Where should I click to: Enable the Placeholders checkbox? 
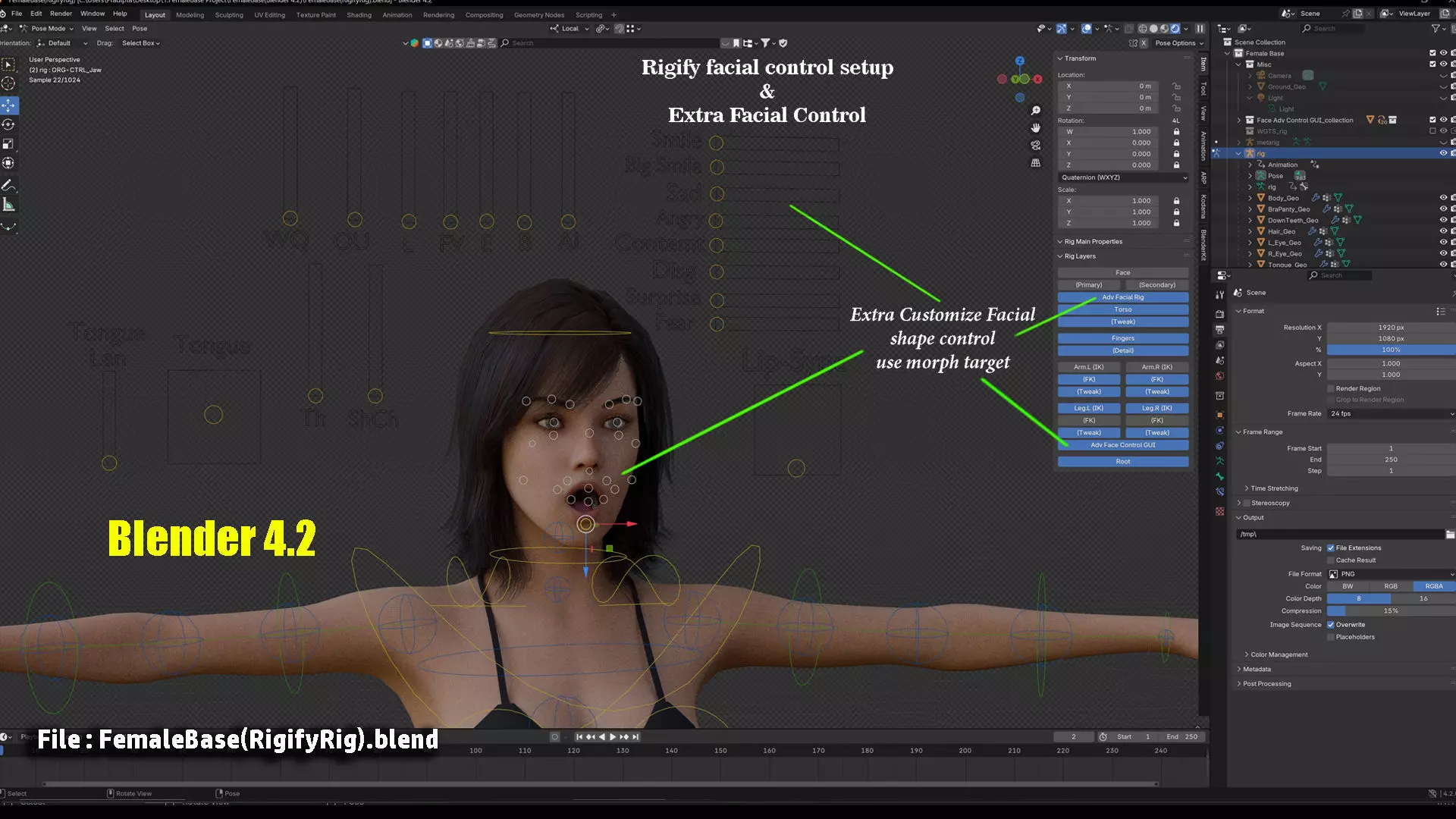tap(1331, 637)
